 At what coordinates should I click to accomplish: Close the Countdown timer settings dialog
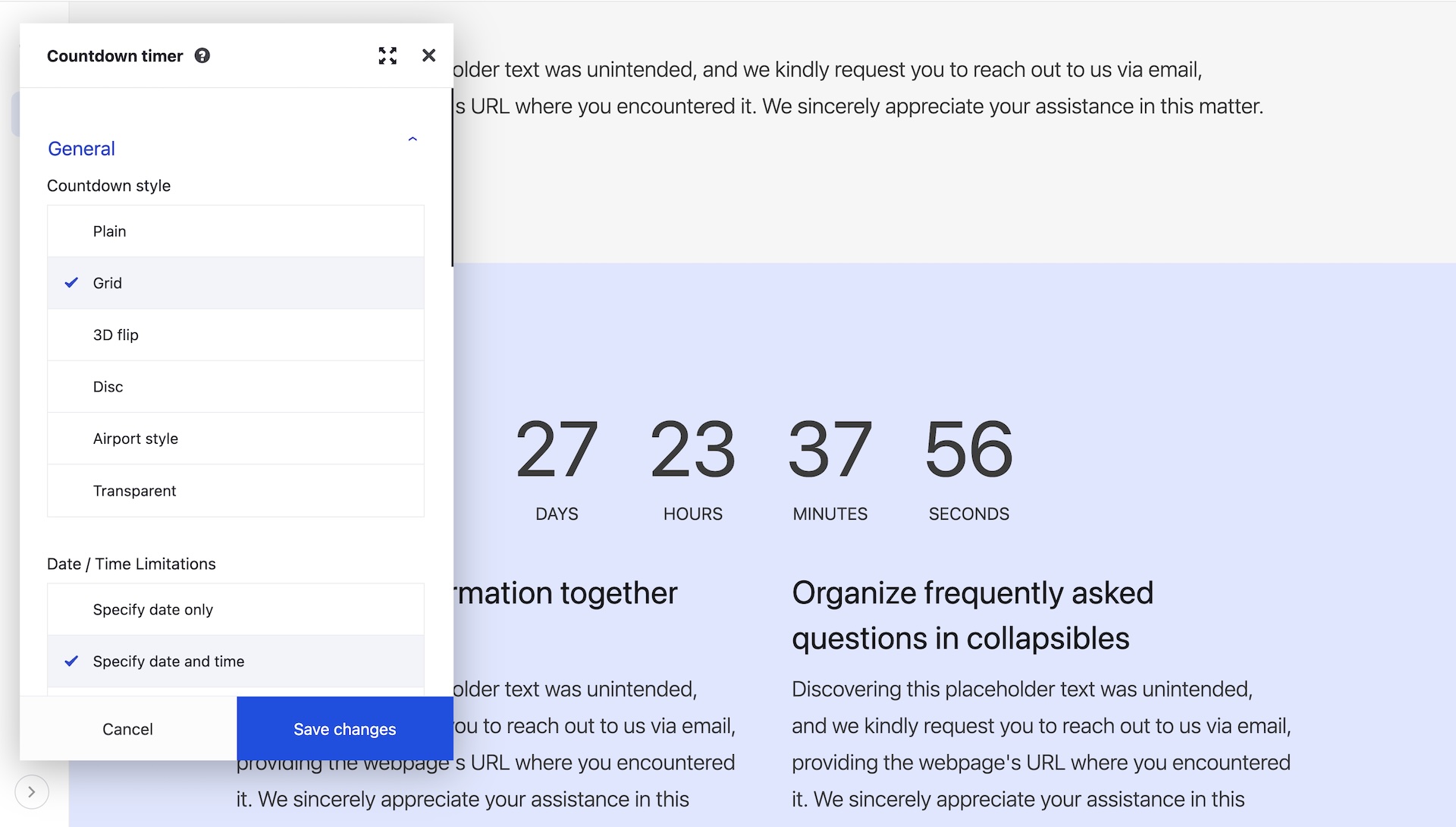429,55
